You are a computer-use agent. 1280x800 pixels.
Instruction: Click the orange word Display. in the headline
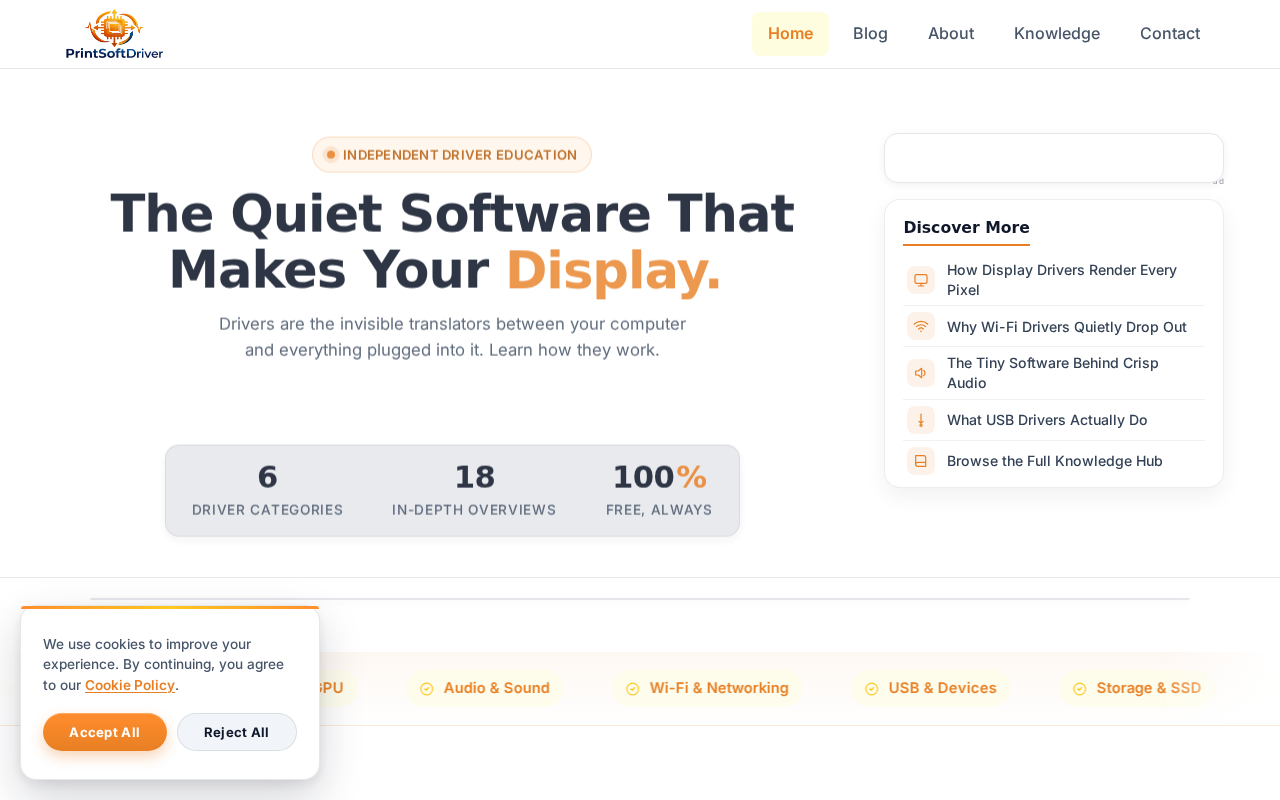pyautogui.click(x=613, y=270)
